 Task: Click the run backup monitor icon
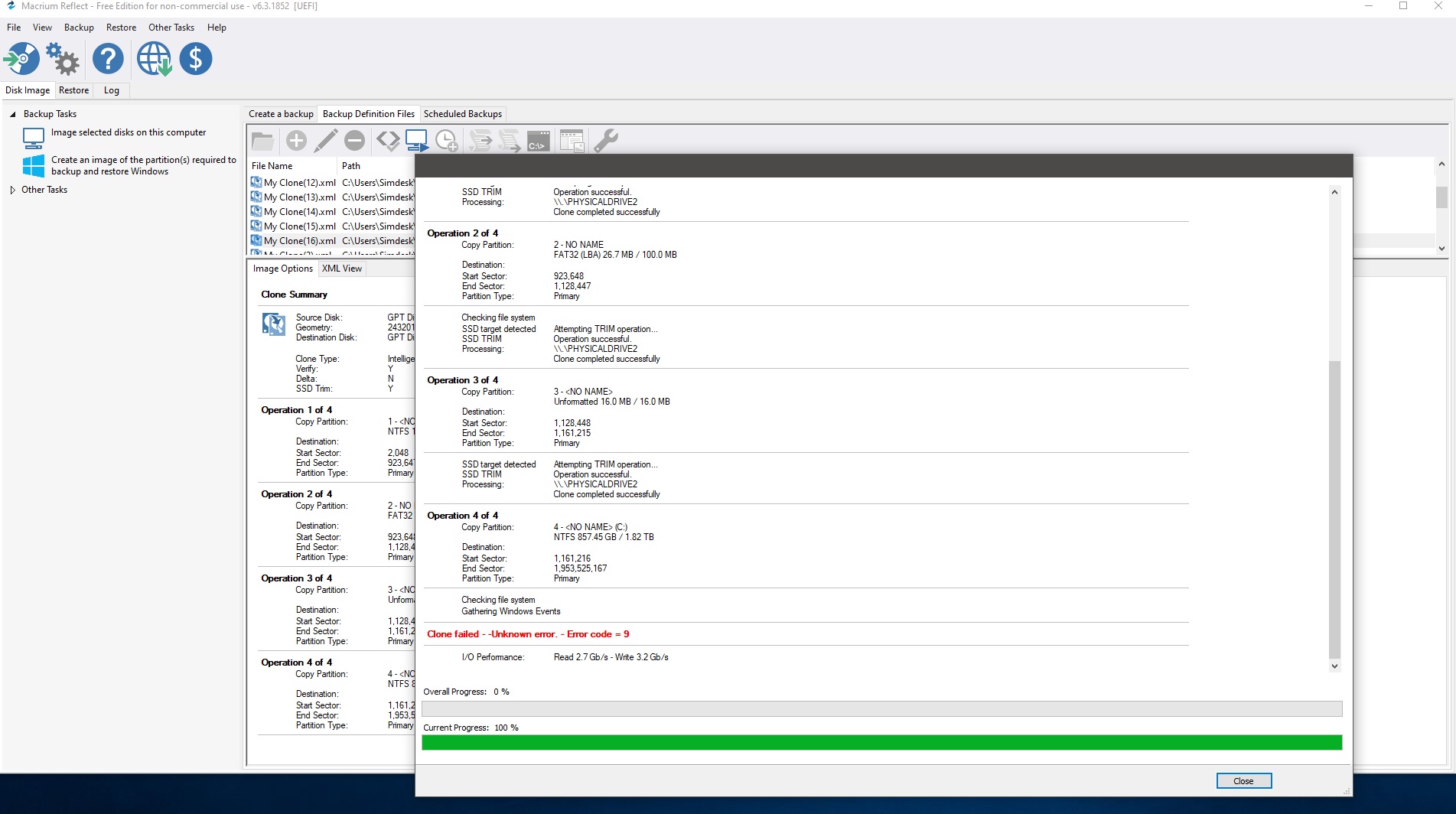click(x=417, y=141)
